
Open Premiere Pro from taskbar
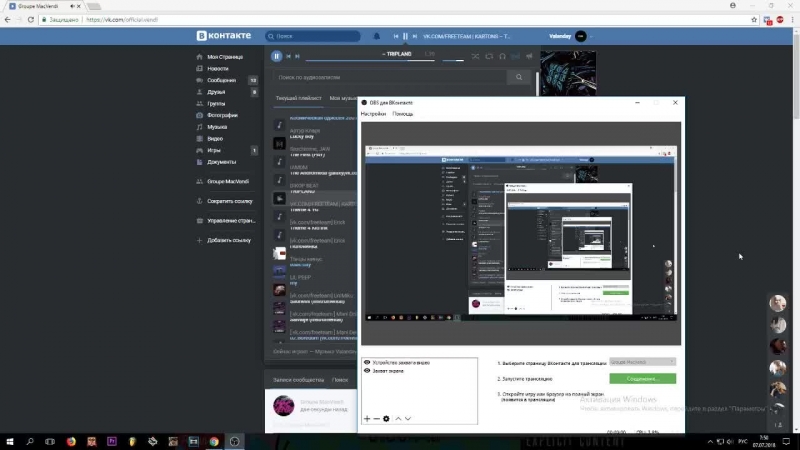coord(112,441)
